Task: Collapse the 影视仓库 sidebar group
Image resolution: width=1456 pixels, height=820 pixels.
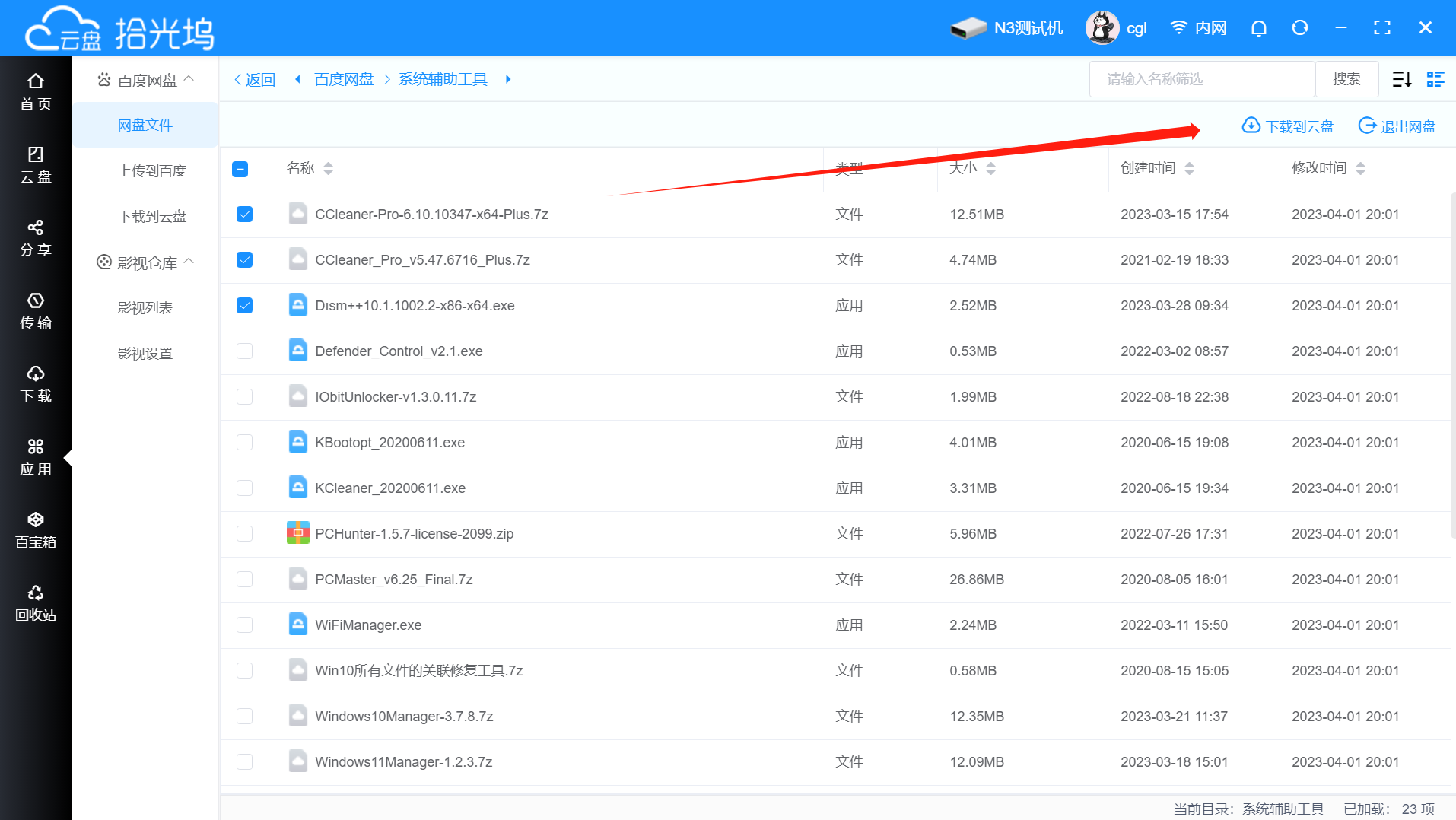Action: coord(189,262)
